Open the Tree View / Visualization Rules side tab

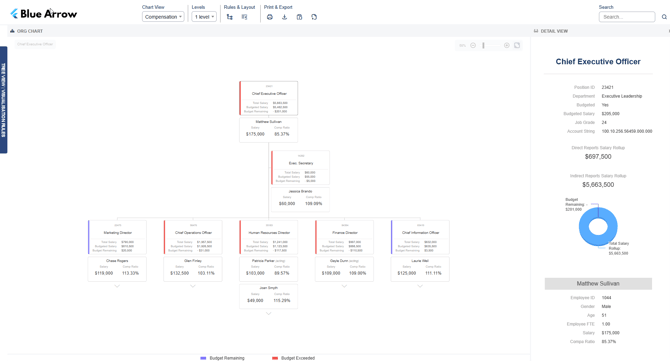point(3,100)
